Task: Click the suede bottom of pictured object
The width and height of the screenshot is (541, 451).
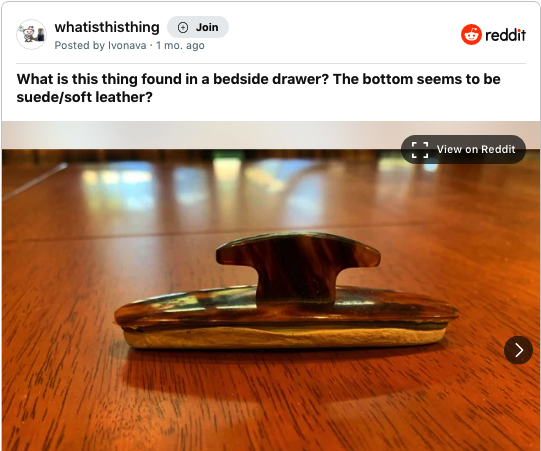Action: click(x=285, y=337)
